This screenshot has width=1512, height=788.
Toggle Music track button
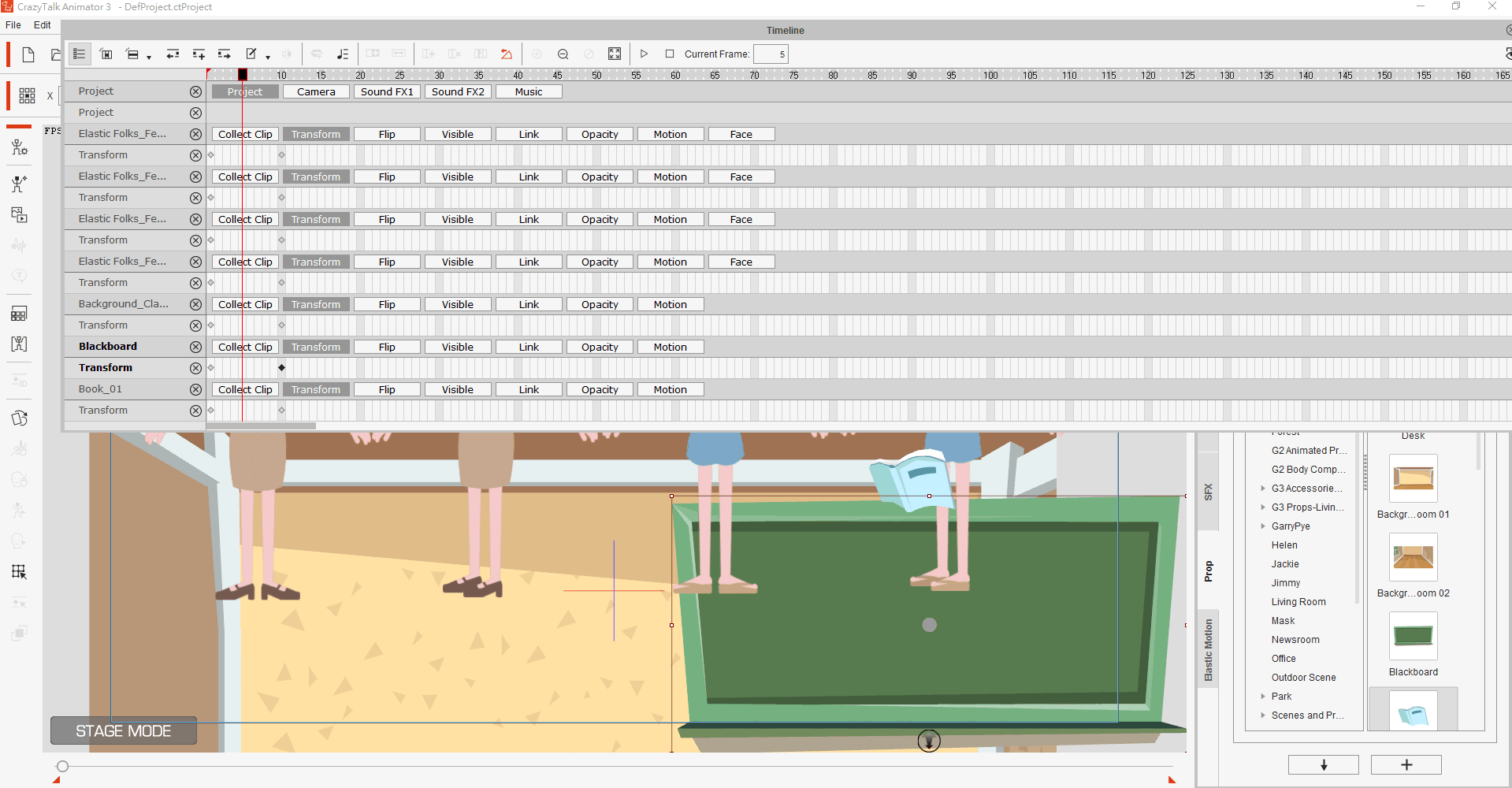(x=529, y=91)
